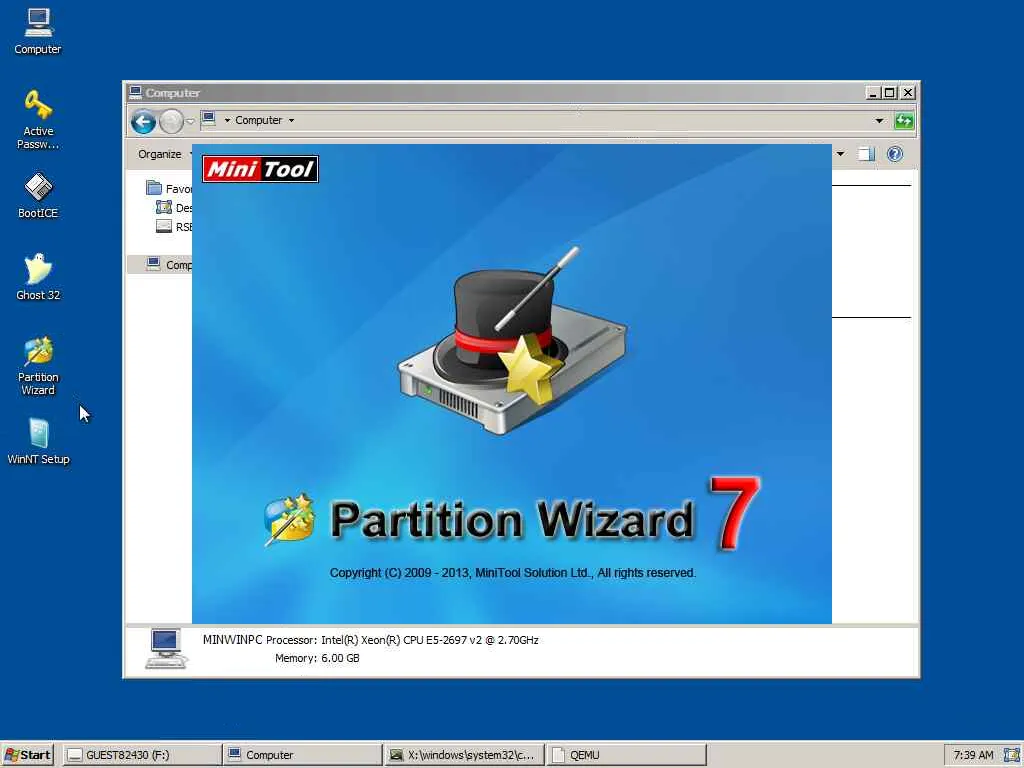Viewport: 1024px width, 768px height.
Task: Select the RSE drive item in navigation pane
Action: (174, 227)
